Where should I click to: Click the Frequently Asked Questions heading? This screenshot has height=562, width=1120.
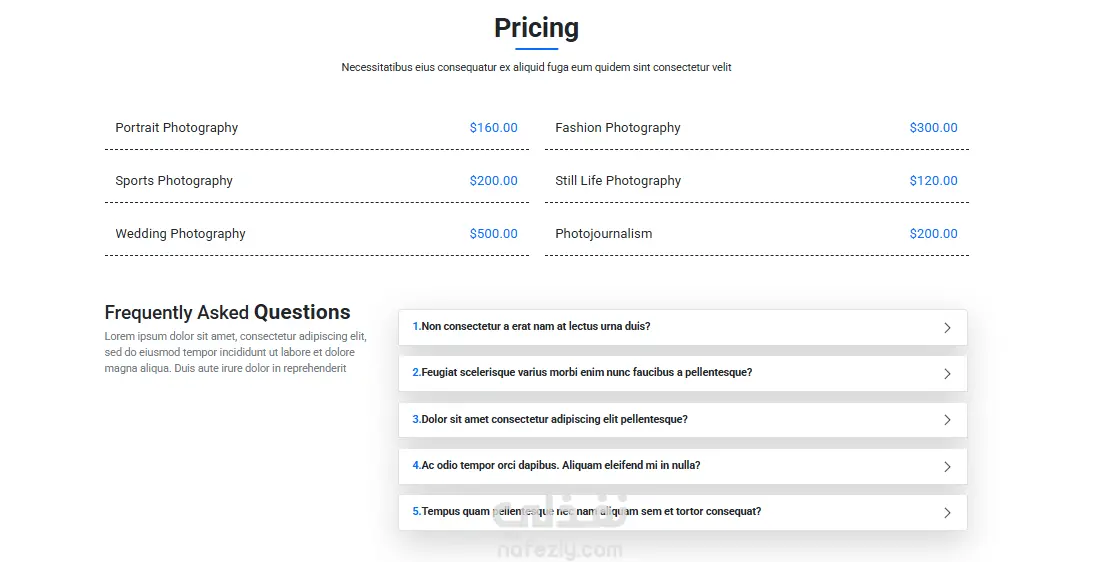coord(227,312)
